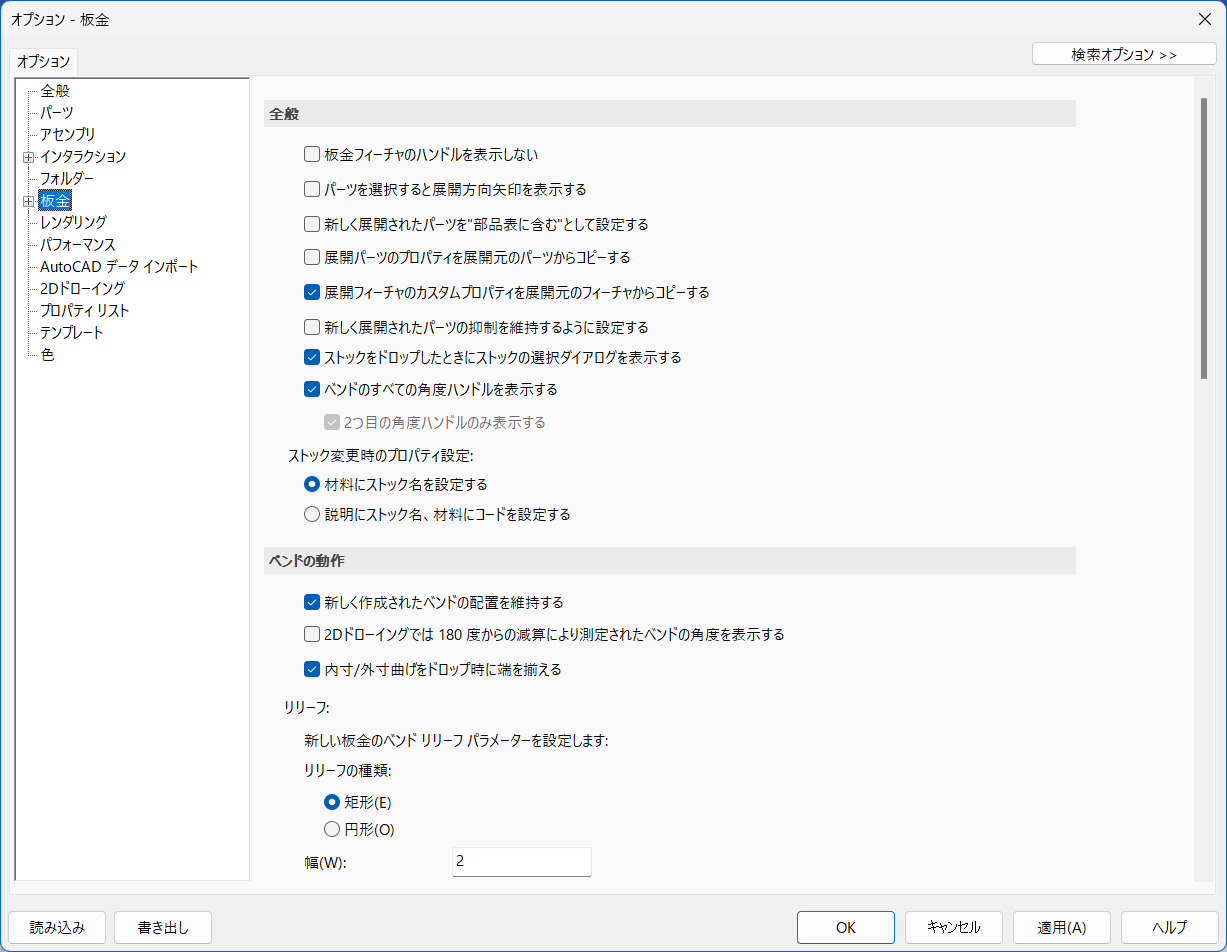
Task: Click 読み込み to import settings
Action: [x=57, y=927]
